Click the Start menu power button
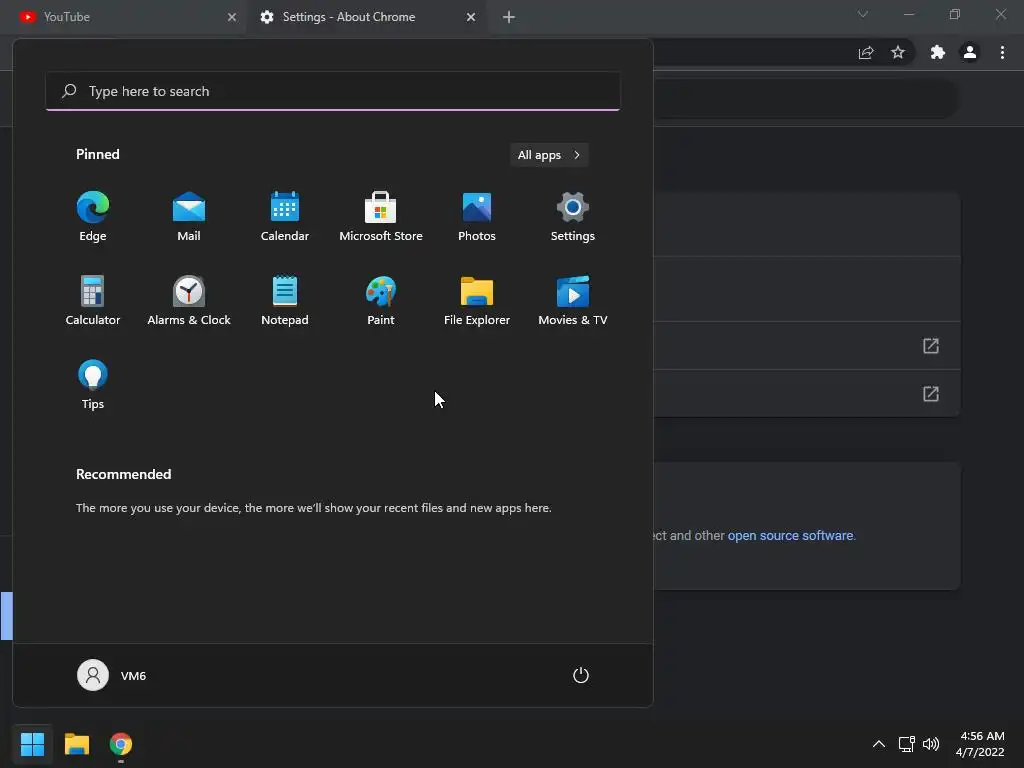Viewport: 1024px width, 768px height. point(581,675)
